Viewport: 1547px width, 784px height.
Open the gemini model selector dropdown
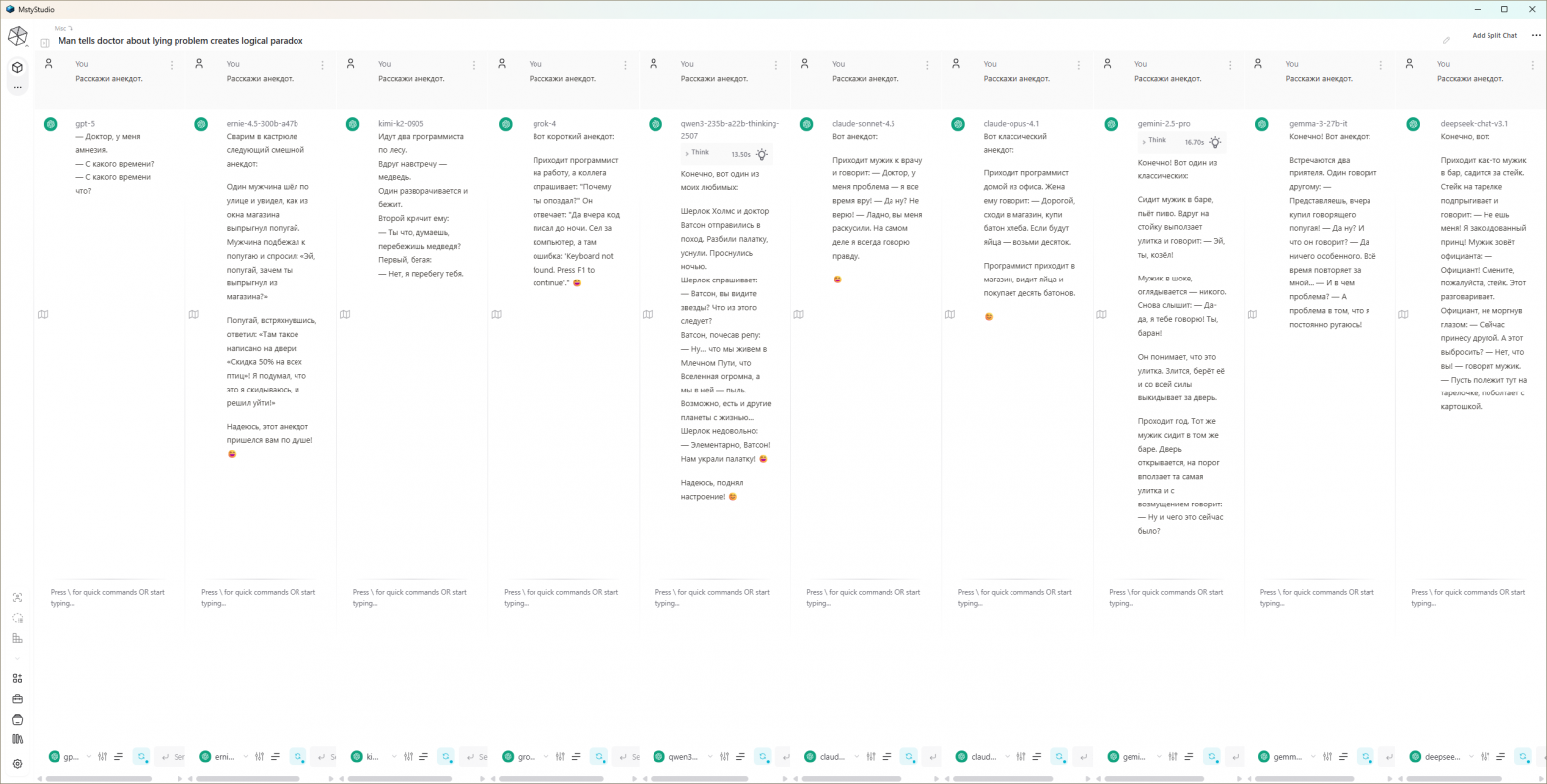1132,757
